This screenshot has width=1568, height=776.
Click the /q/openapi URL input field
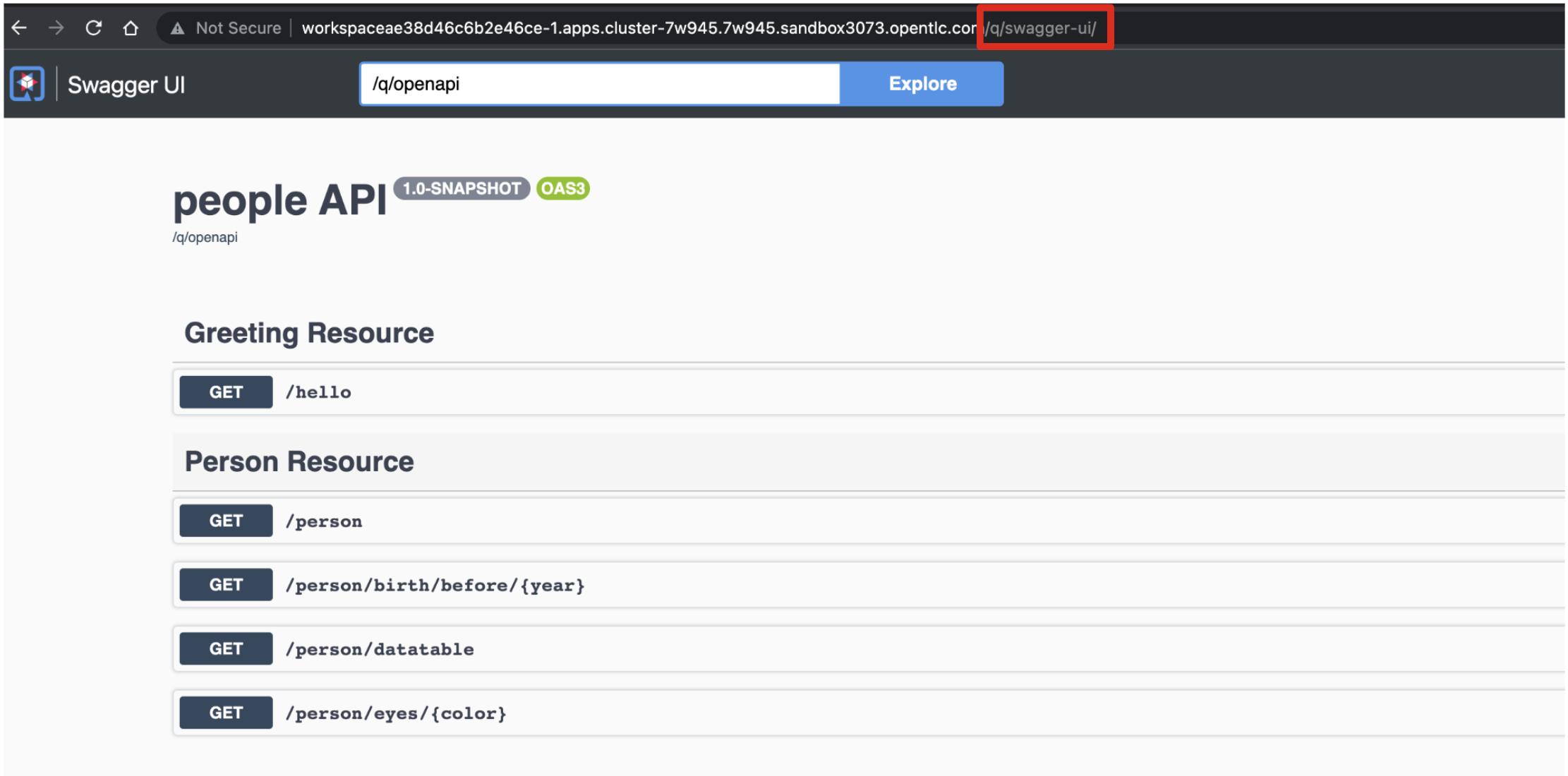(x=600, y=84)
